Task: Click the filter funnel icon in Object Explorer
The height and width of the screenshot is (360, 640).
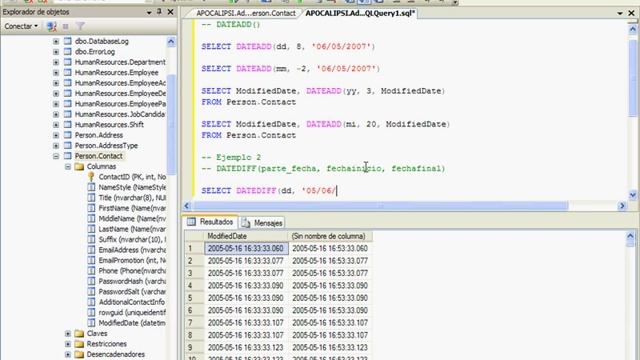Action: point(80,27)
